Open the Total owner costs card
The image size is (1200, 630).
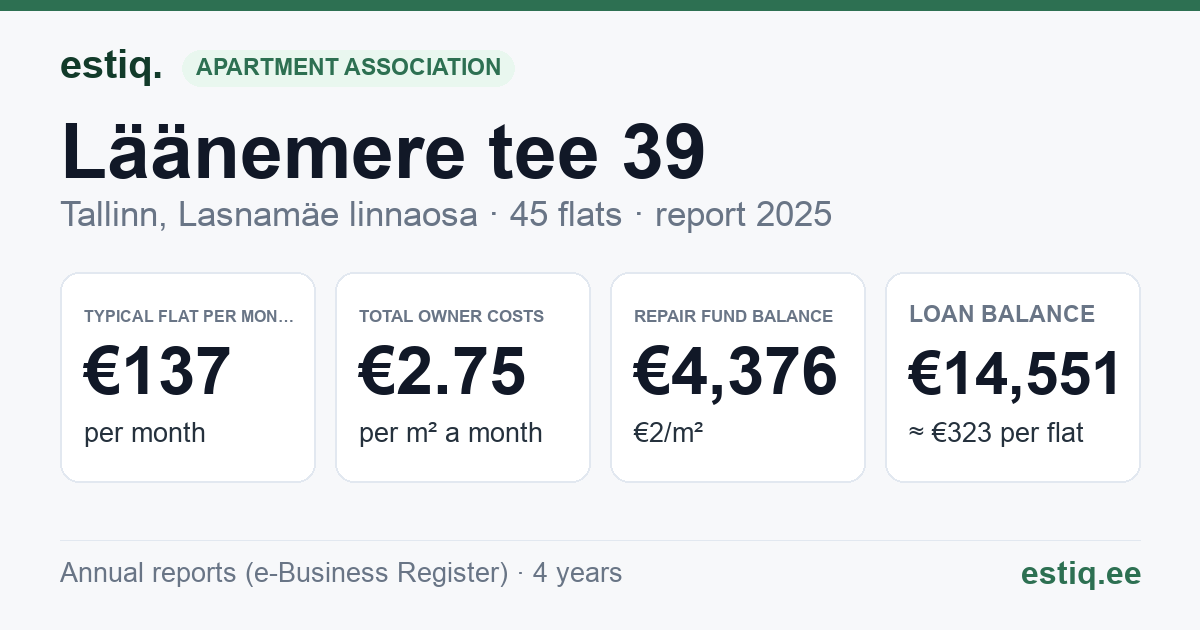(x=463, y=377)
